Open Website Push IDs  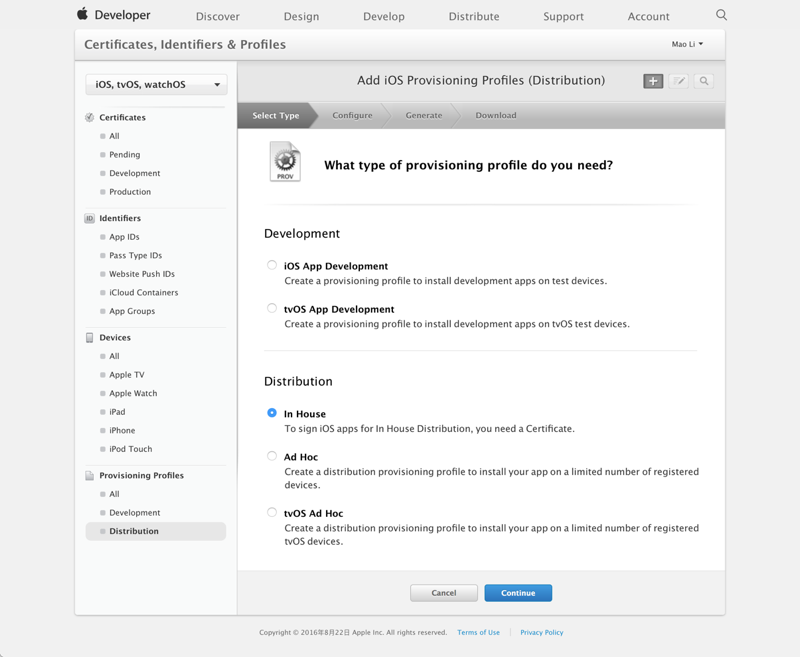pos(142,274)
